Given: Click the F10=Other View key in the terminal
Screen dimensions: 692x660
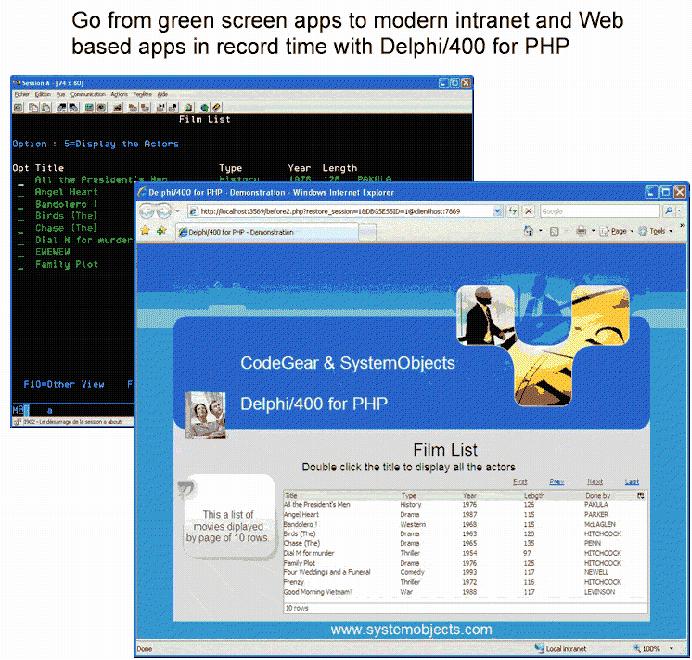Looking at the screenshot, I should coord(64,385).
